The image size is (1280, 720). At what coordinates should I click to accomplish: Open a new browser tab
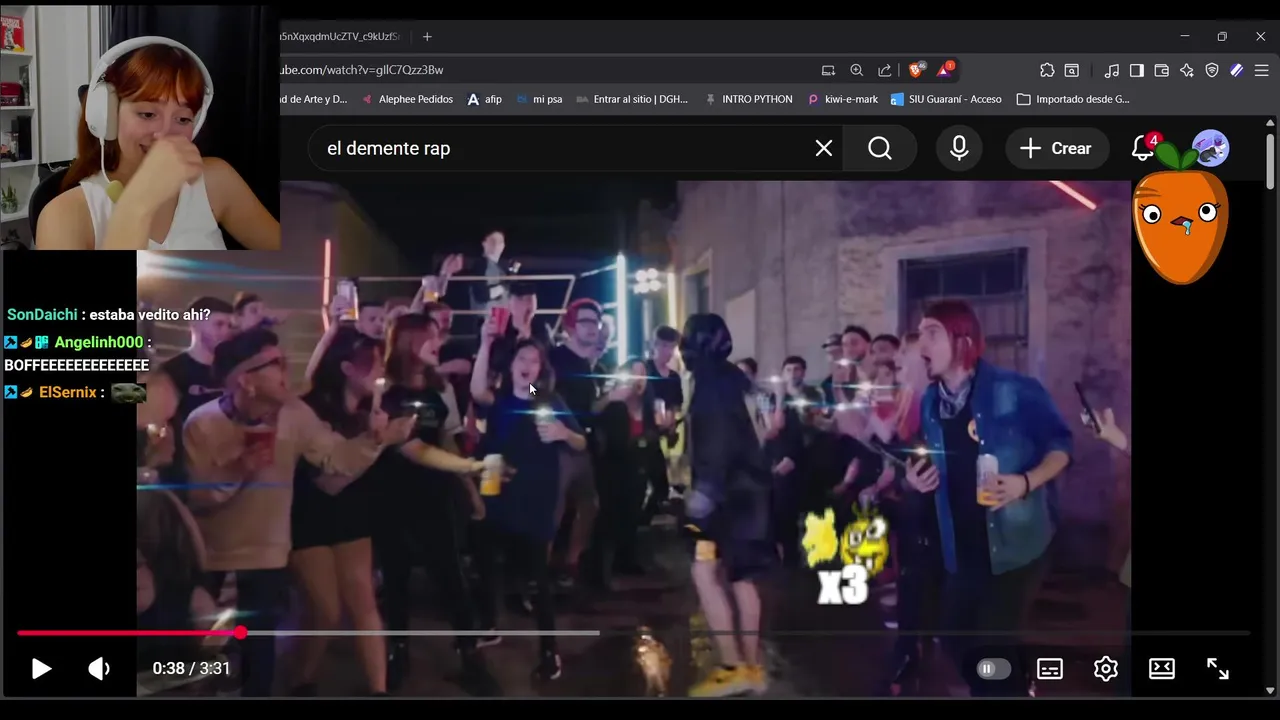(427, 36)
